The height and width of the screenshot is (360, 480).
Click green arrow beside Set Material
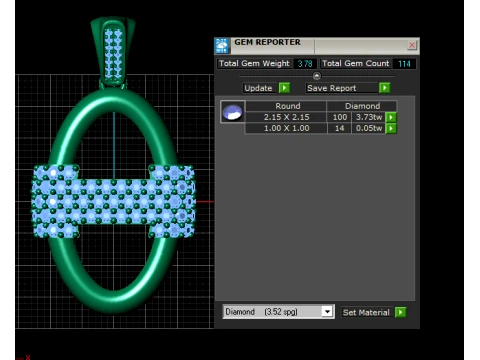click(x=400, y=312)
